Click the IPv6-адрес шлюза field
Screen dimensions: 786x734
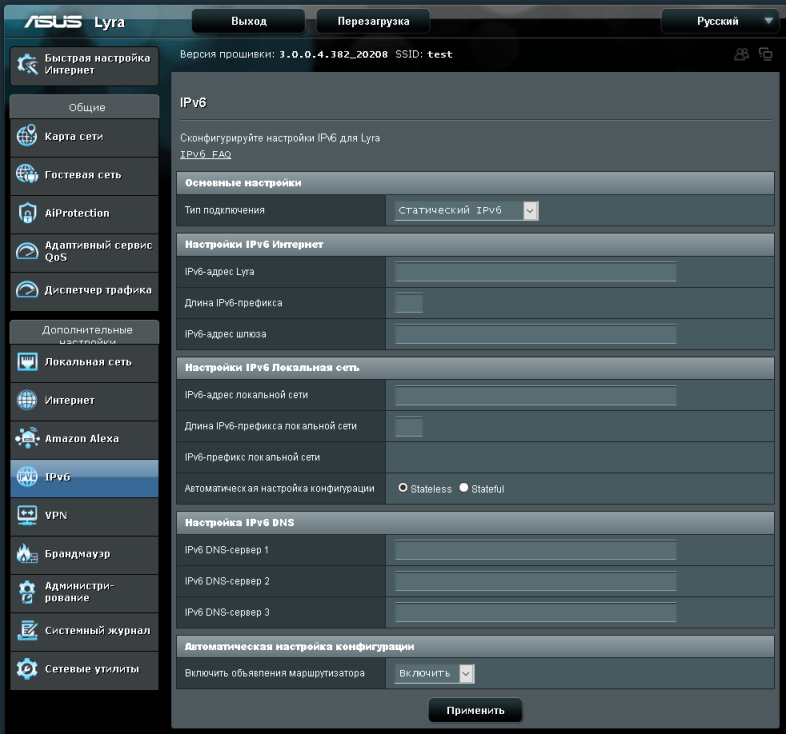(x=535, y=334)
